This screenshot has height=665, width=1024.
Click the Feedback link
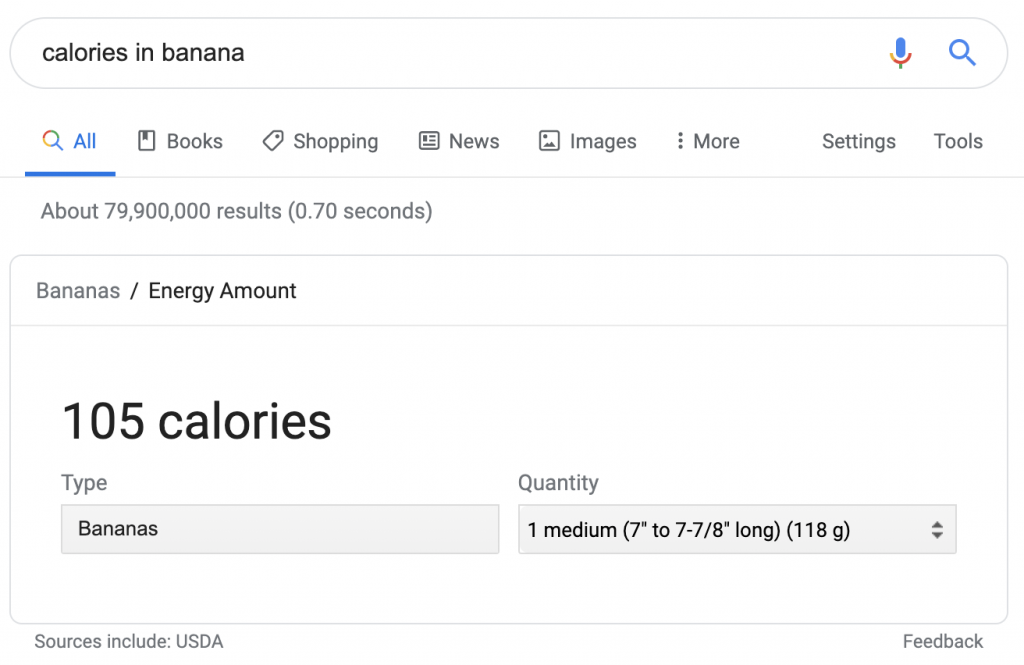tap(942, 641)
